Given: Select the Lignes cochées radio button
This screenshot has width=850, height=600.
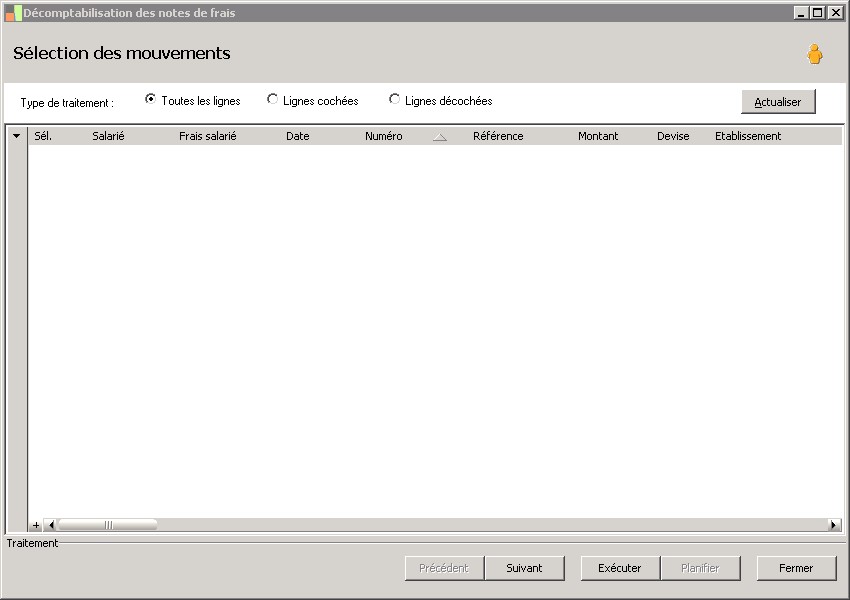Looking at the screenshot, I should click(272, 99).
